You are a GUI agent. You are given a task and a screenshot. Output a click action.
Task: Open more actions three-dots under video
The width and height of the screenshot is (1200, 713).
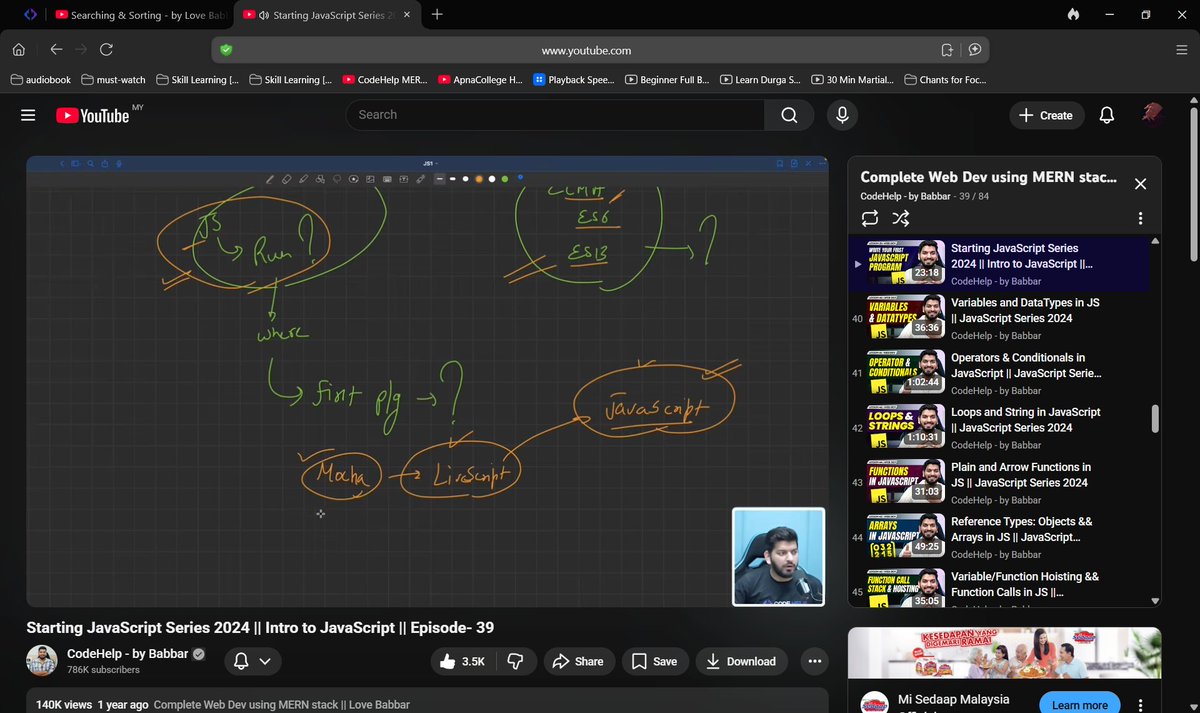pos(814,661)
